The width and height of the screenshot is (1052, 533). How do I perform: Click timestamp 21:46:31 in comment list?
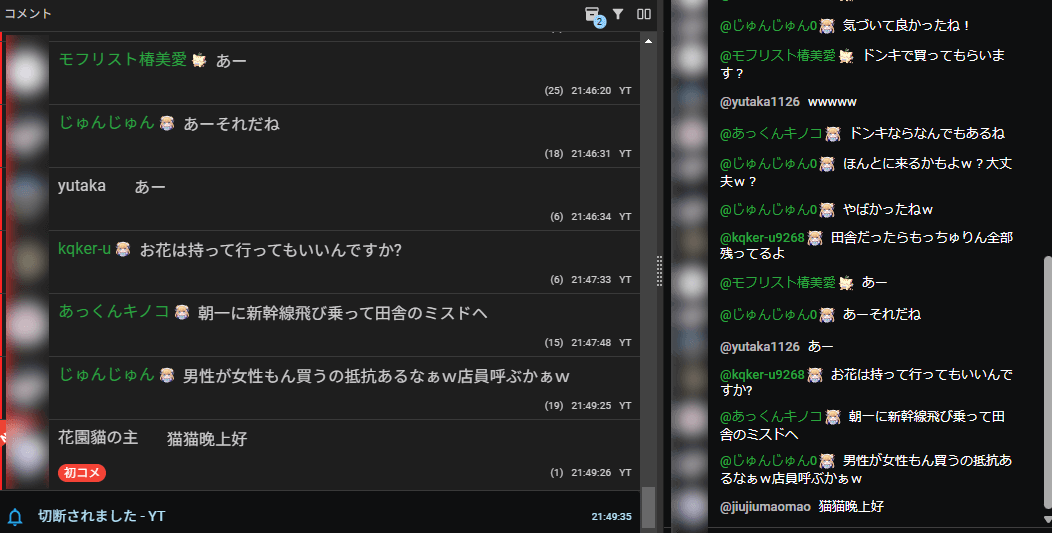591,154
